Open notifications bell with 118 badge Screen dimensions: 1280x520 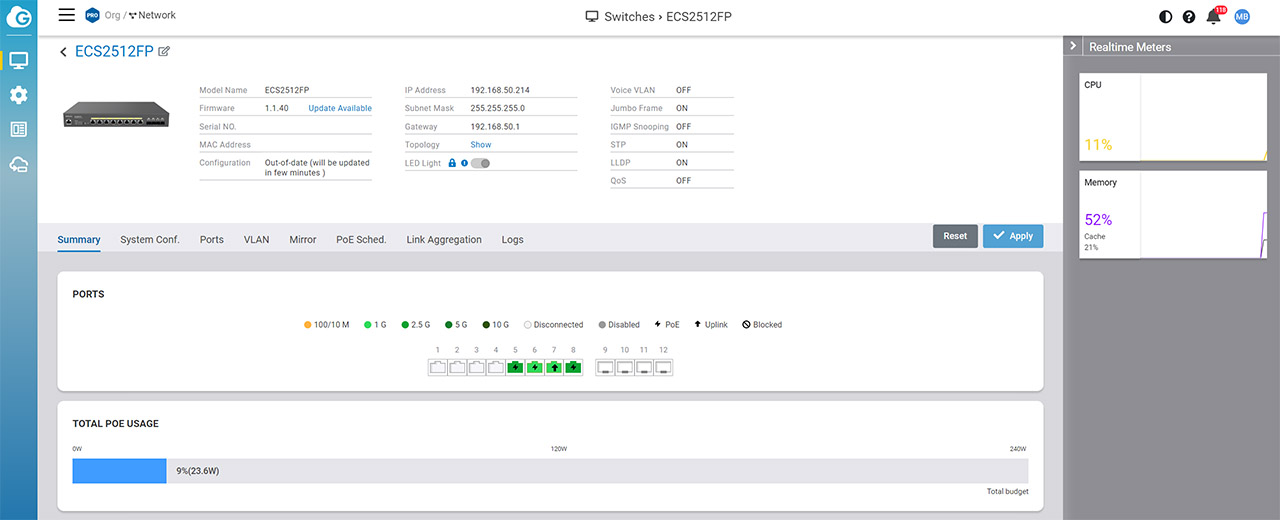(x=1215, y=16)
